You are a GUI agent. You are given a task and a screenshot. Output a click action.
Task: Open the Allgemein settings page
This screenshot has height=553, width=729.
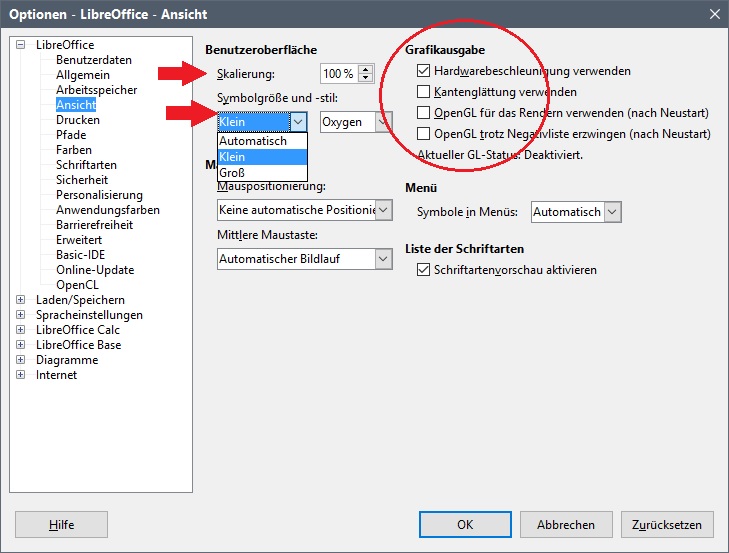[83, 75]
